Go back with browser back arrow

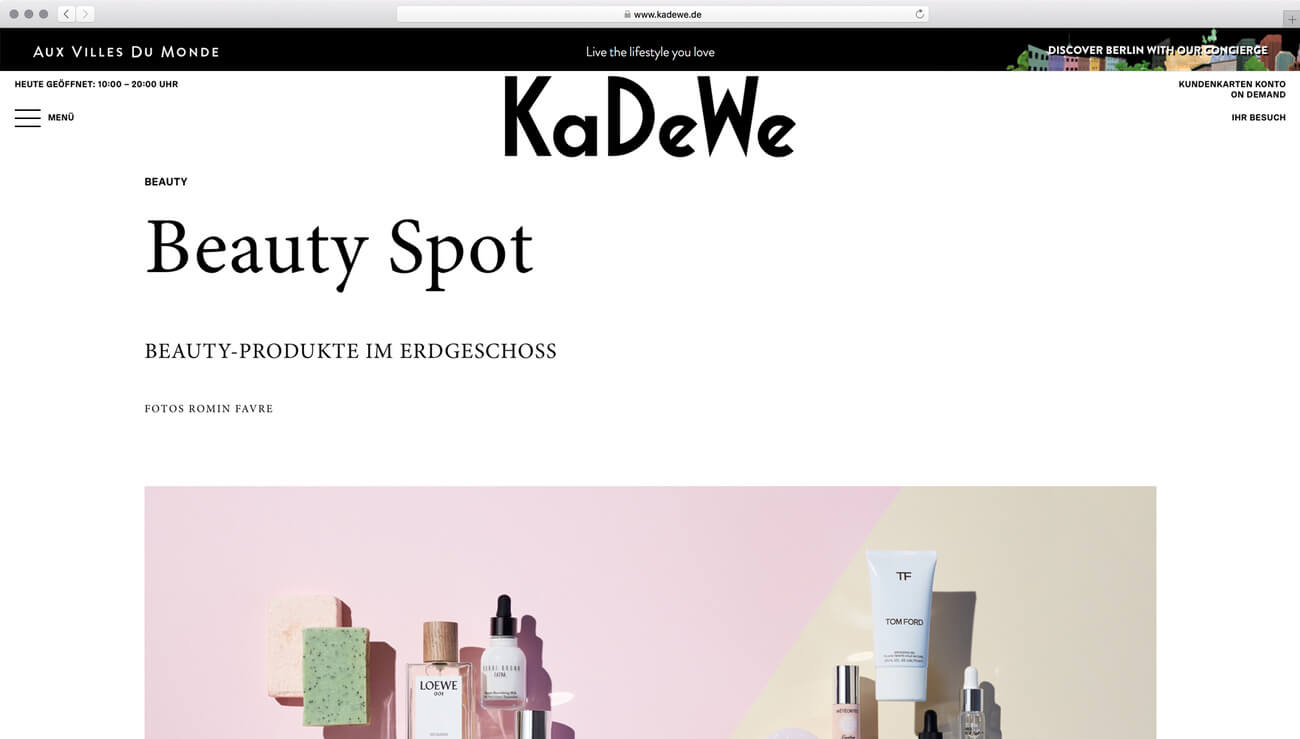67,14
